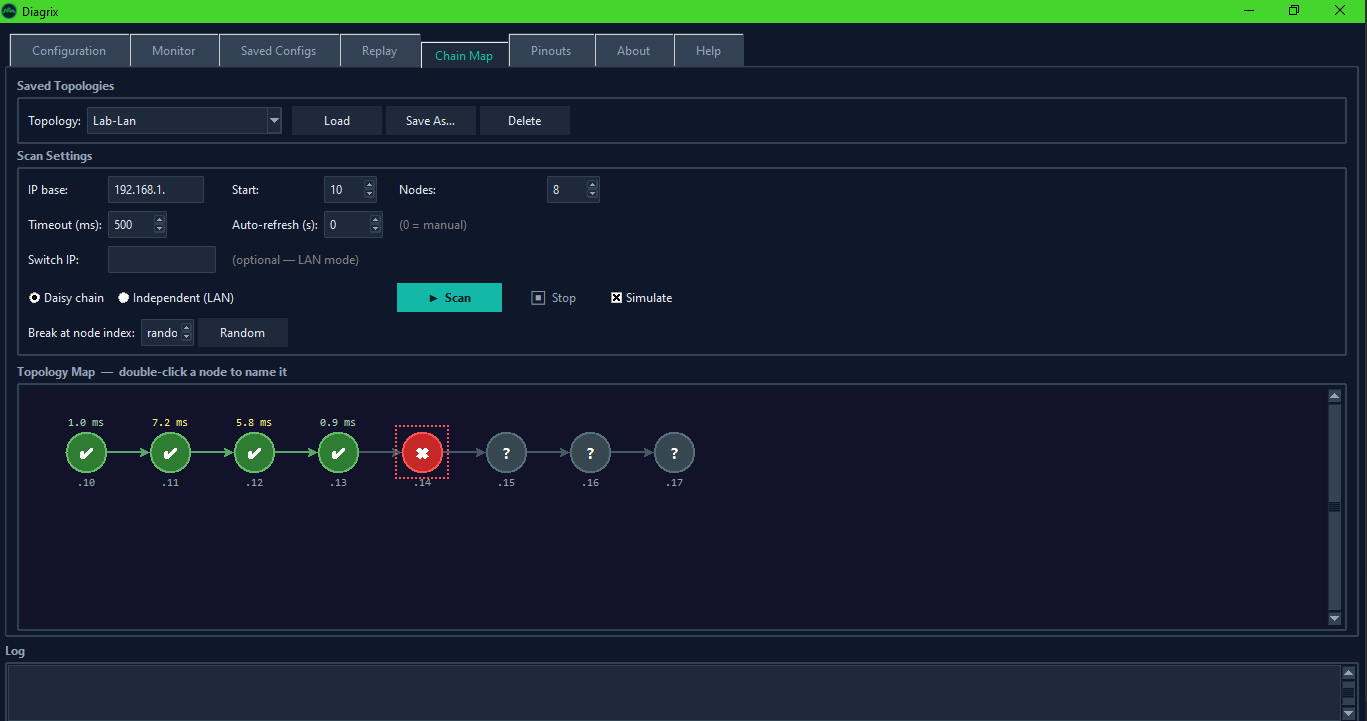Image resolution: width=1367 pixels, height=721 pixels.
Task: Decrease the Nodes count with down arrow
Action: point(592,195)
